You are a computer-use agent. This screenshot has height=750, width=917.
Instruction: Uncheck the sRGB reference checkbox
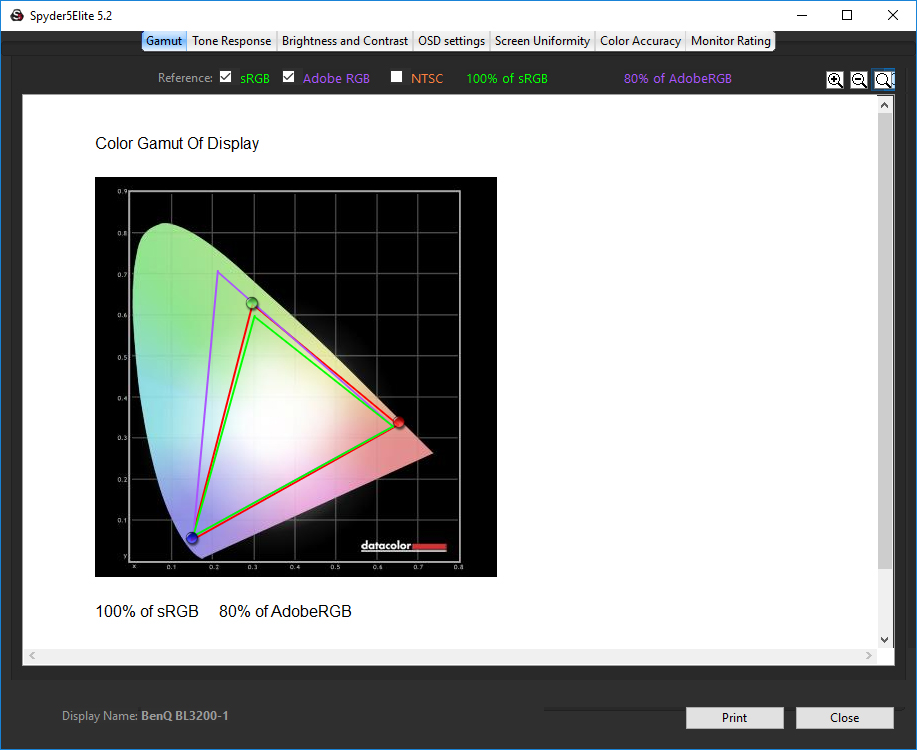point(226,77)
